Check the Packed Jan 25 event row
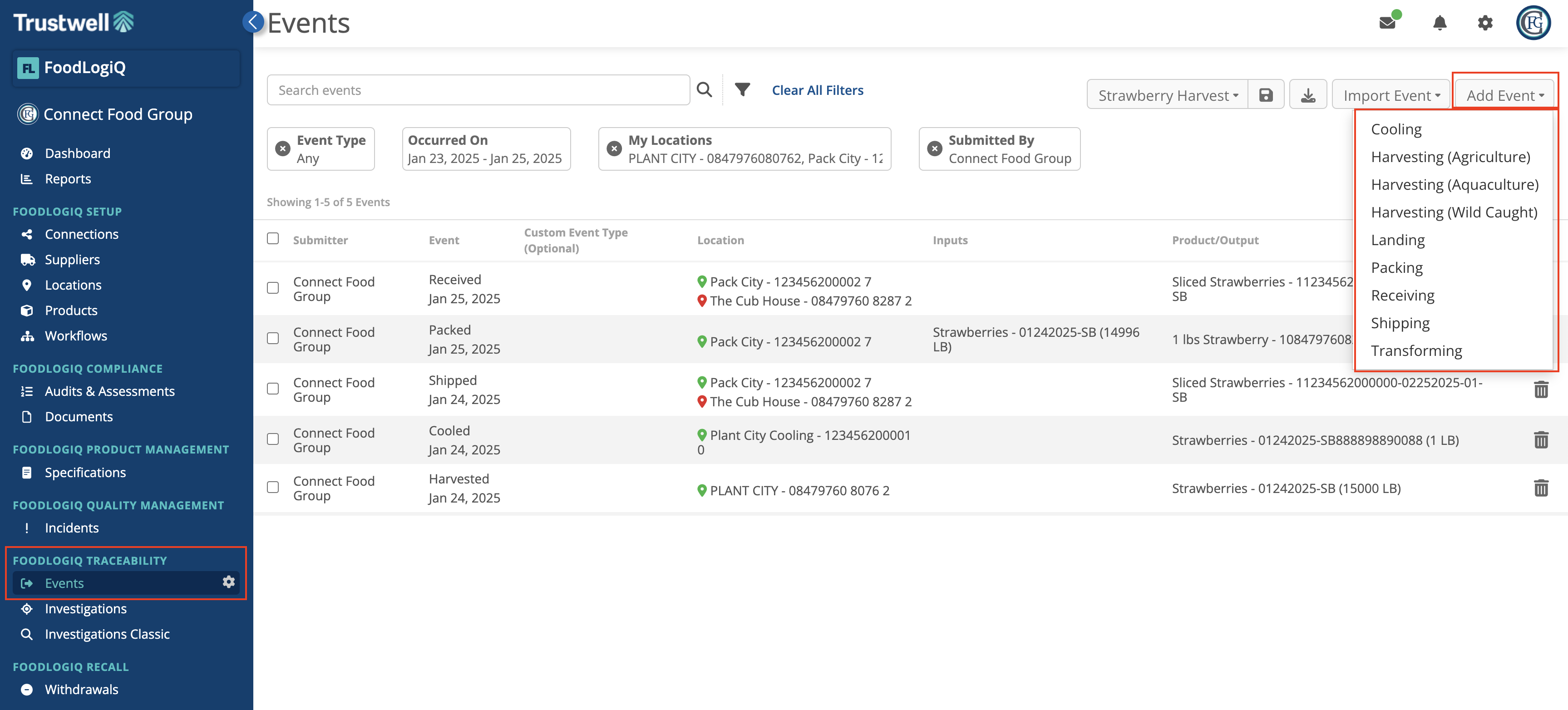This screenshot has width=1568, height=710. click(273, 339)
